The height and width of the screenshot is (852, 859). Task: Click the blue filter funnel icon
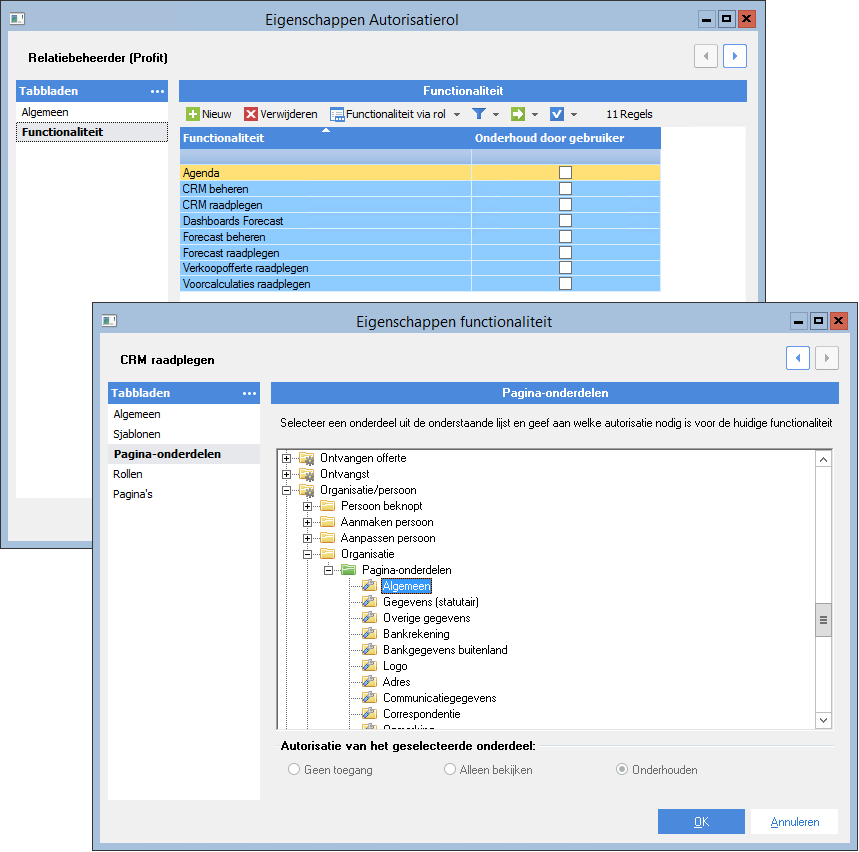(479, 113)
